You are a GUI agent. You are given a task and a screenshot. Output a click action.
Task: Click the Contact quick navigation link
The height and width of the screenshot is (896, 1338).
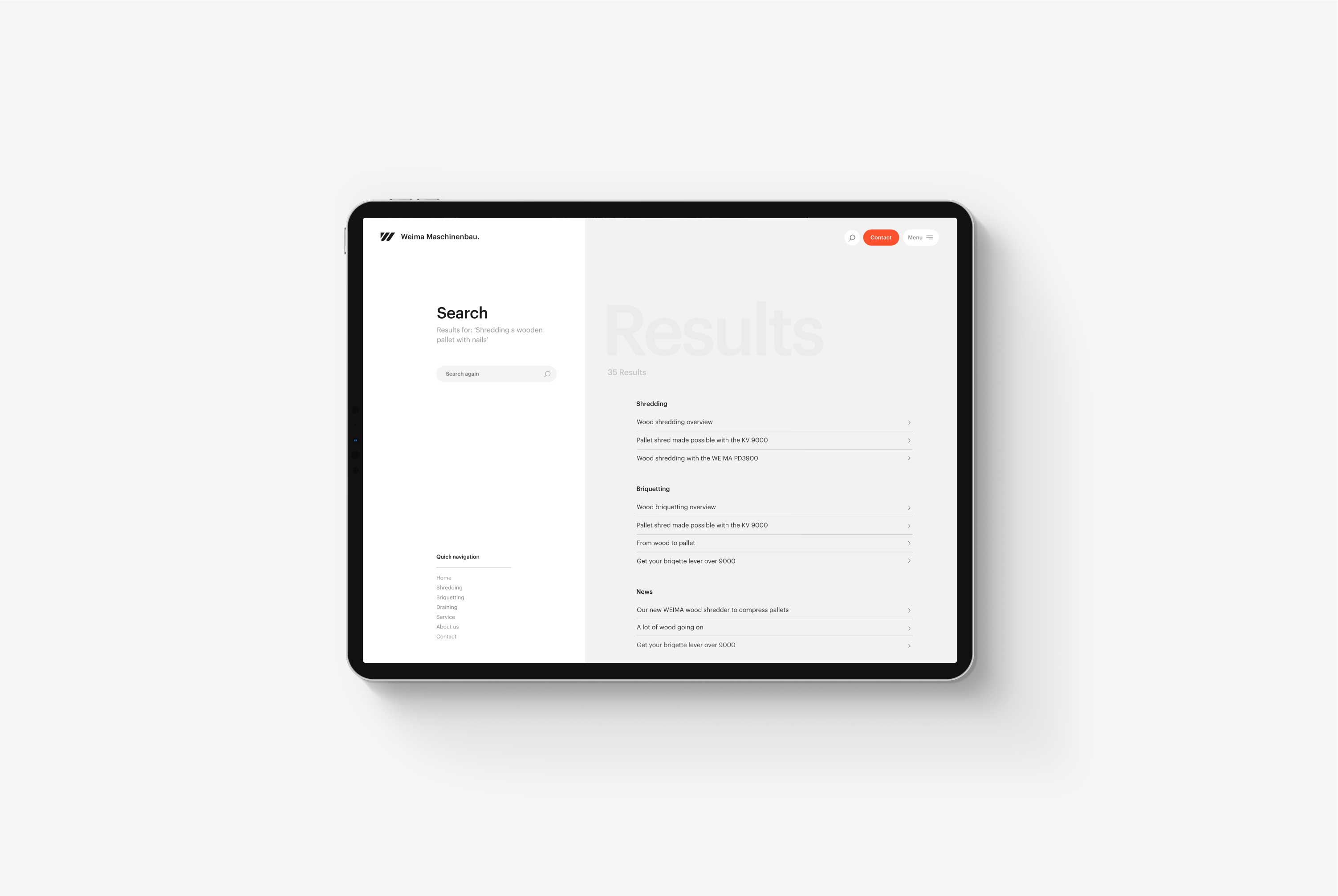pos(446,636)
